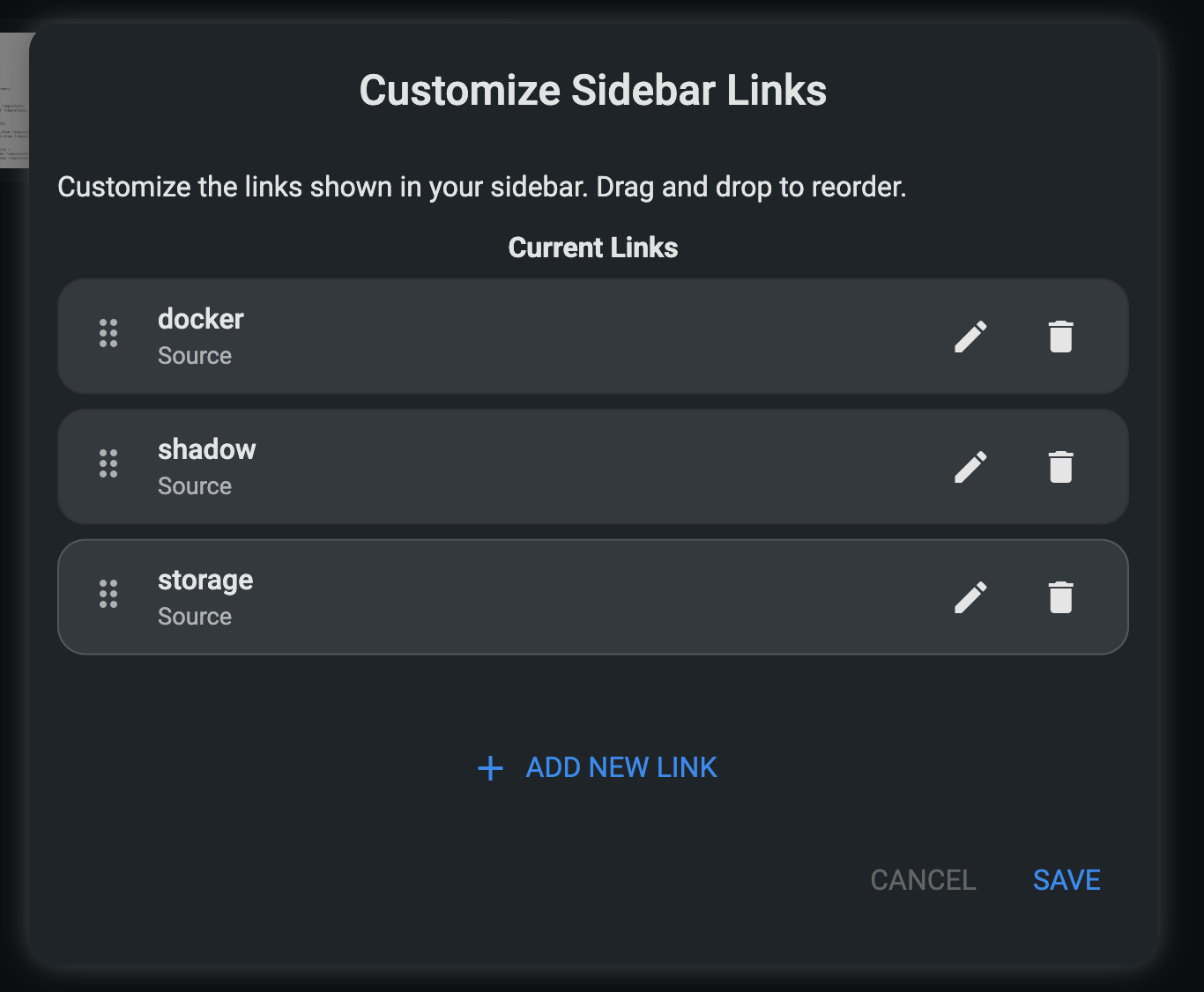Delete the shadow link
The image size is (1204, 992).
tap(1060, 467)
